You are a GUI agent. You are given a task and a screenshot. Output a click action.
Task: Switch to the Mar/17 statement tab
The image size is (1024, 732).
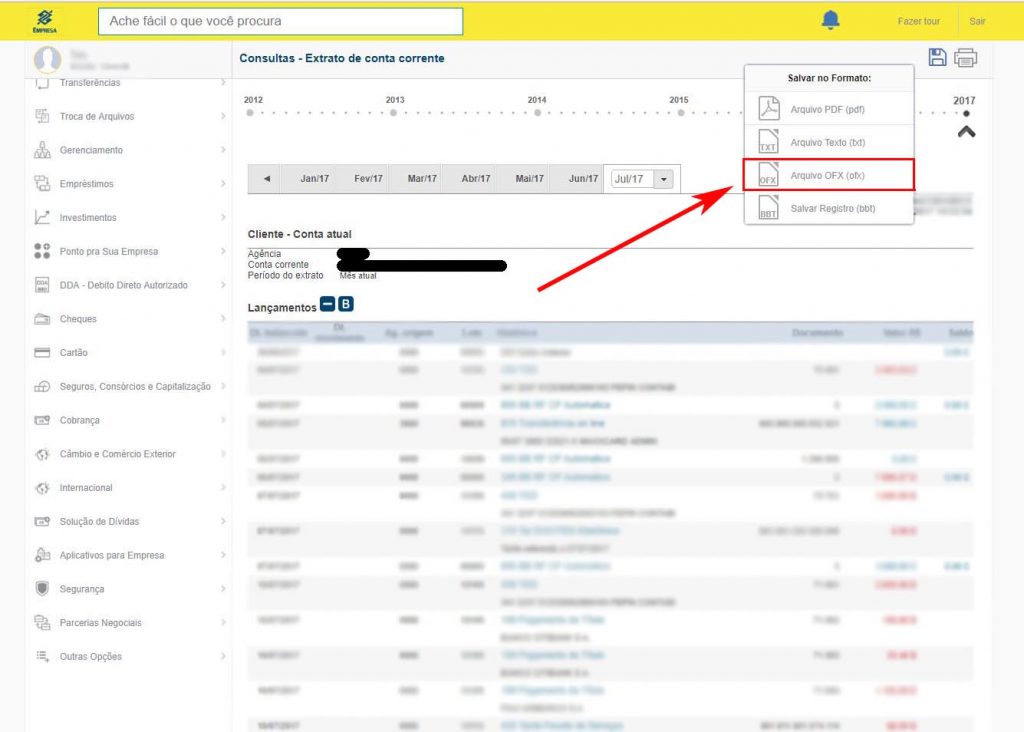422,179
